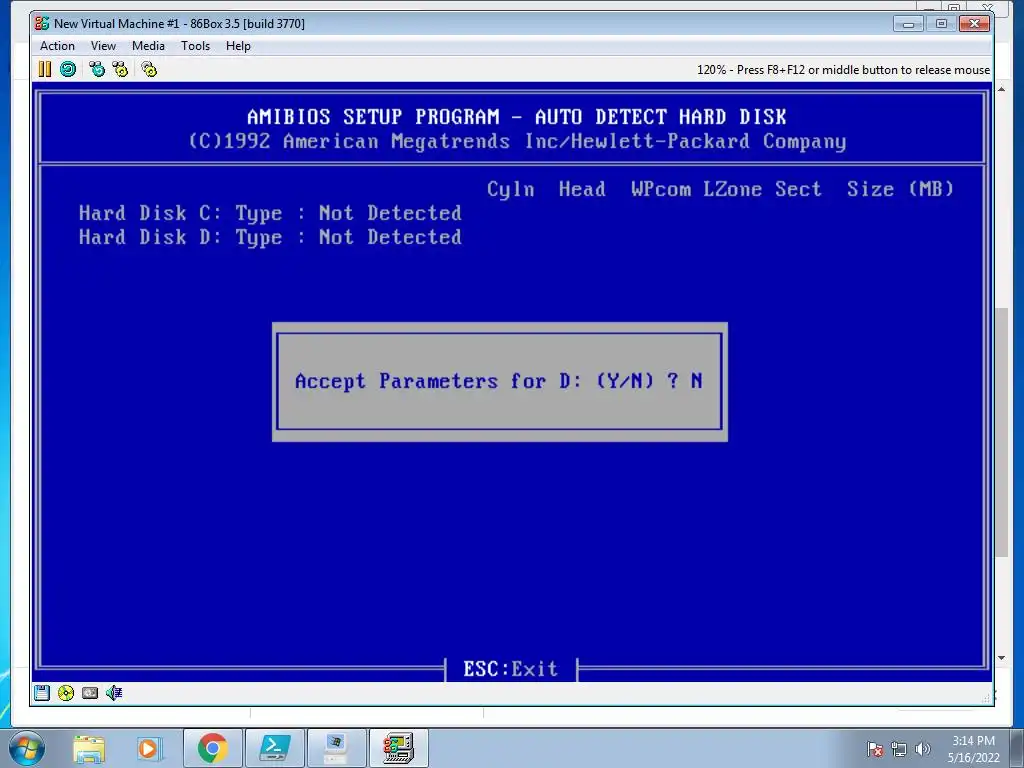Image resolution: width=1024 pixels, height=768 pixels.
Task: Open the View menu
Action: (103, 46)
